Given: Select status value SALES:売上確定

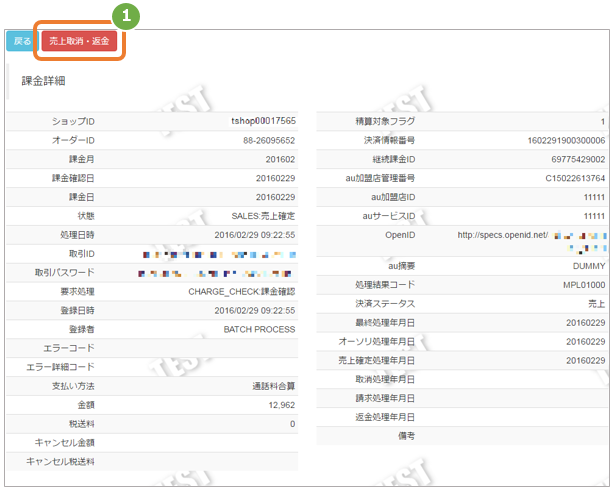Looking at the screenshot, I should click(263, 216).
